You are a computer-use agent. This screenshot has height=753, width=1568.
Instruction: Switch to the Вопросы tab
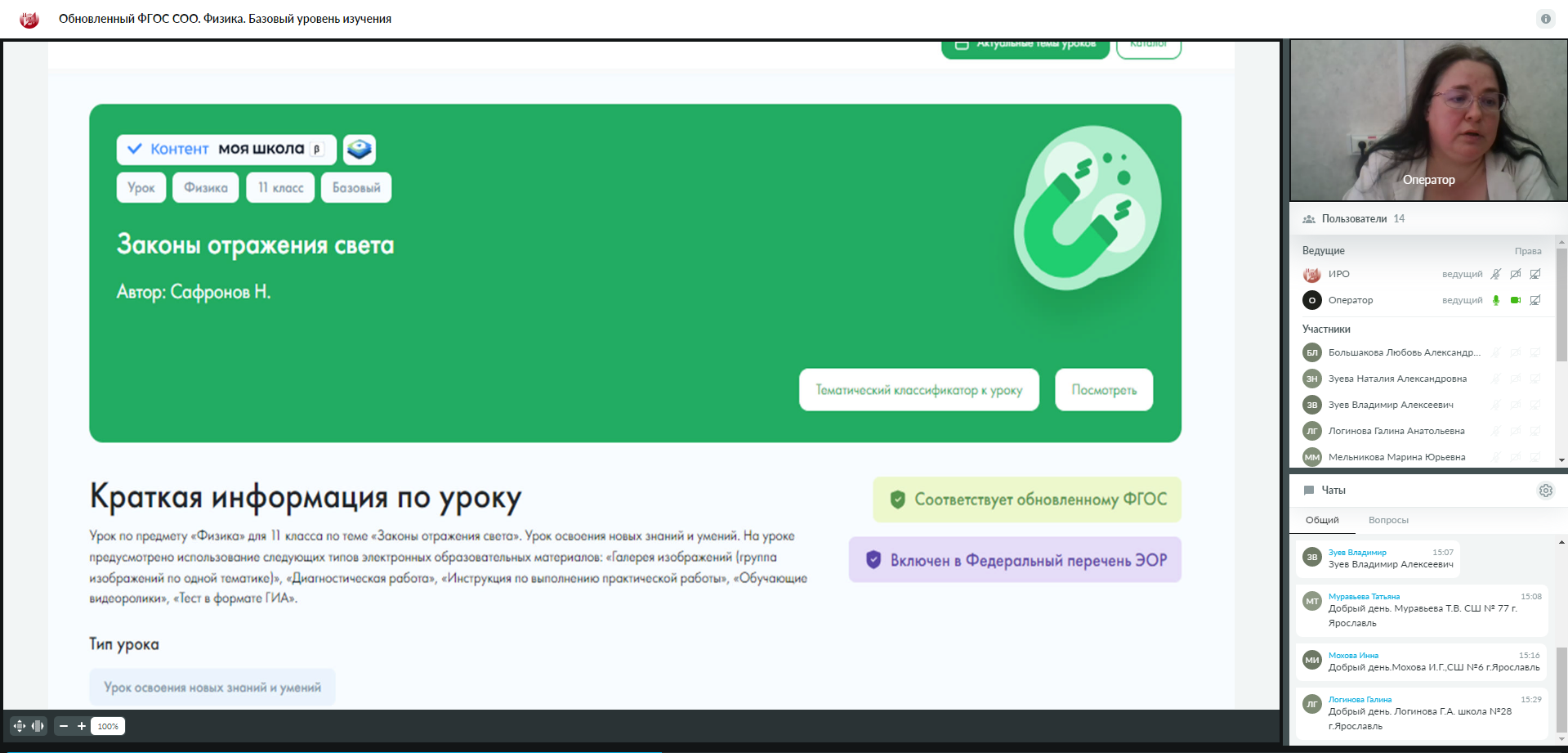(1388, 520)
